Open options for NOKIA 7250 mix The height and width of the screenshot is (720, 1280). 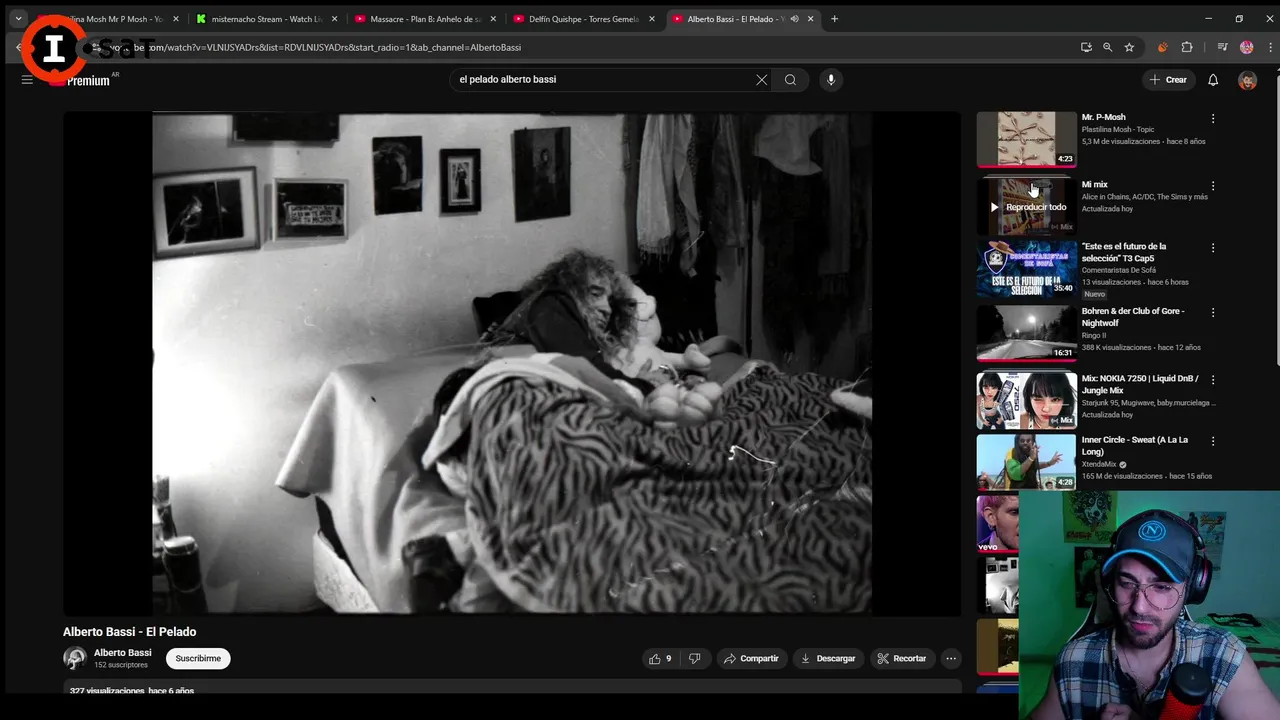point(1213,379)
